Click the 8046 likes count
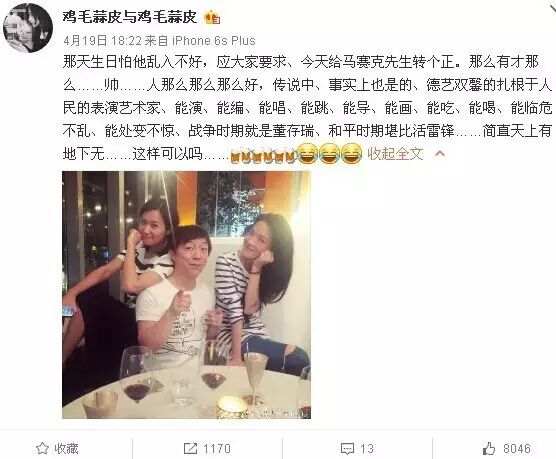 pos(517,449)
